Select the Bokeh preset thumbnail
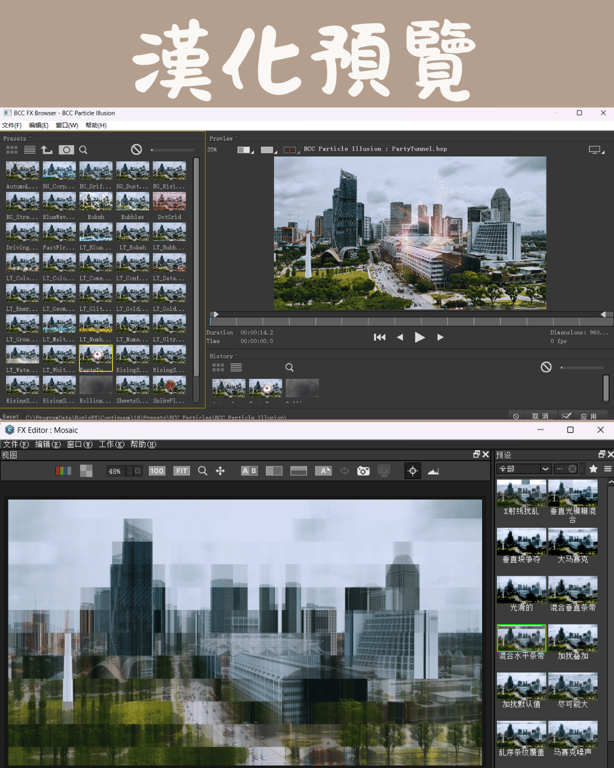This screenshot has height=768, width=614. (x=96, y=201)
